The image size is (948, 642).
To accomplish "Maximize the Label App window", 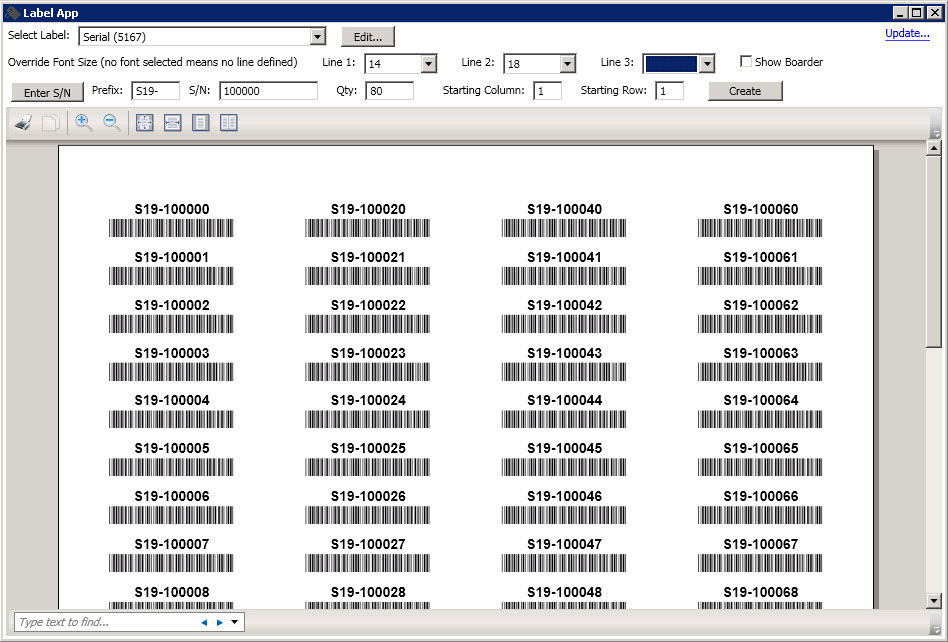I will pyautogui.click(x=917, y=13).
